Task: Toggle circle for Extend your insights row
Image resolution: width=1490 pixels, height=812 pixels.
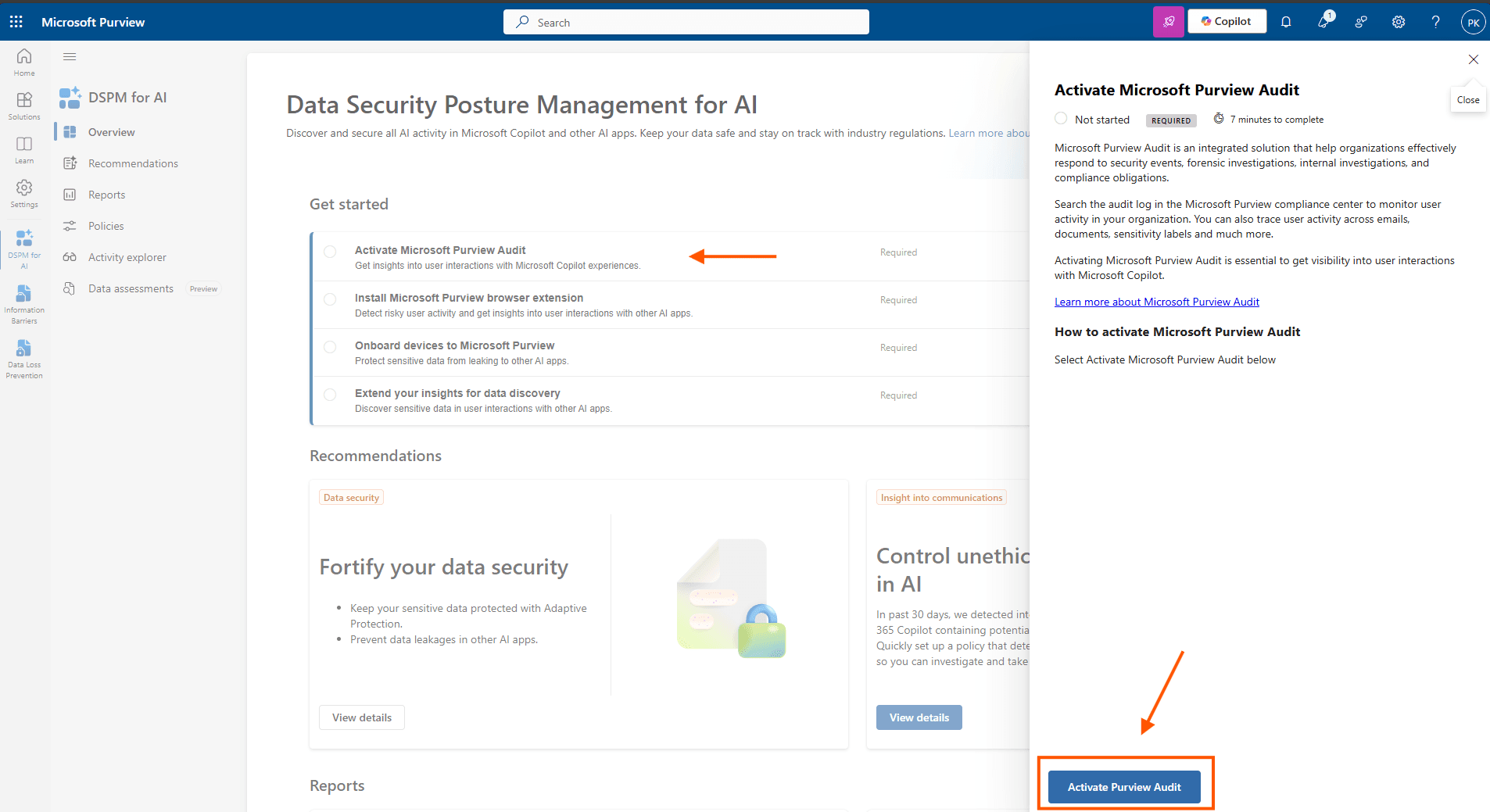Action: pyautogui.click(x=330, y=395)
